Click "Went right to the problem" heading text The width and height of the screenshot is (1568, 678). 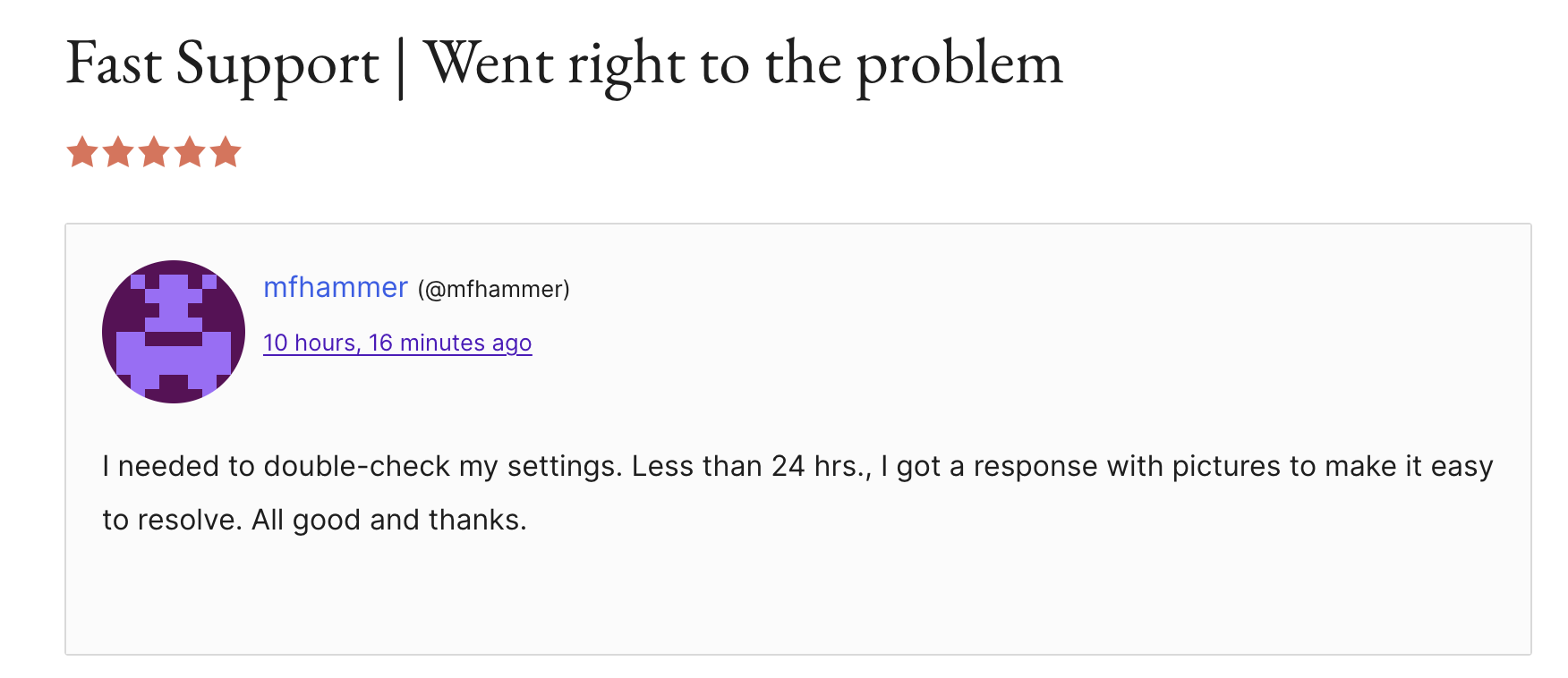pos(743,64)
